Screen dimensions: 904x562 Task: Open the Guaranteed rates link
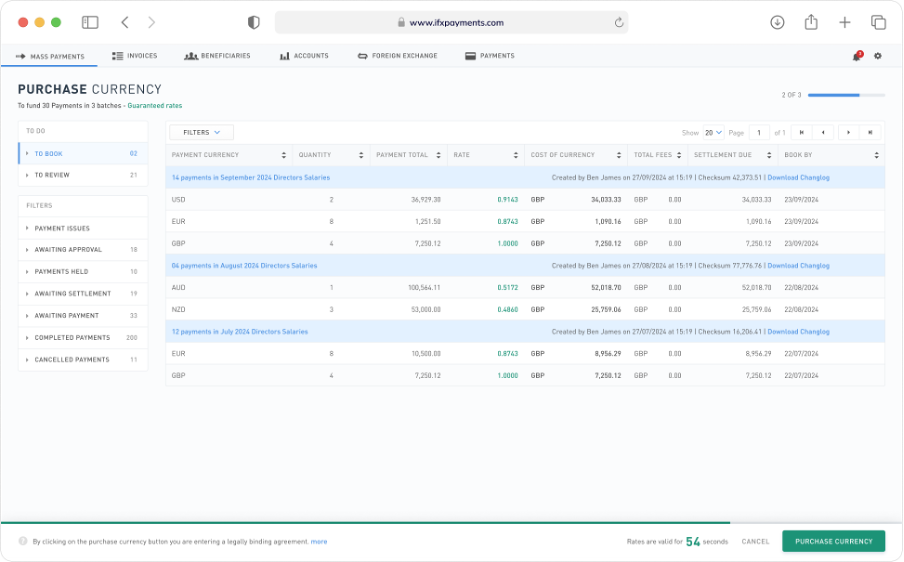pos(155,105)
